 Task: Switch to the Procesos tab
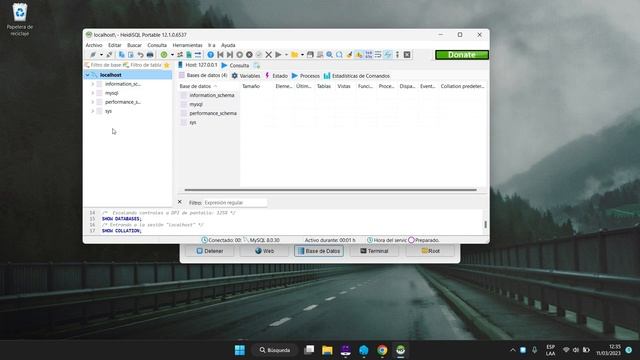click(x=306, y=76)
